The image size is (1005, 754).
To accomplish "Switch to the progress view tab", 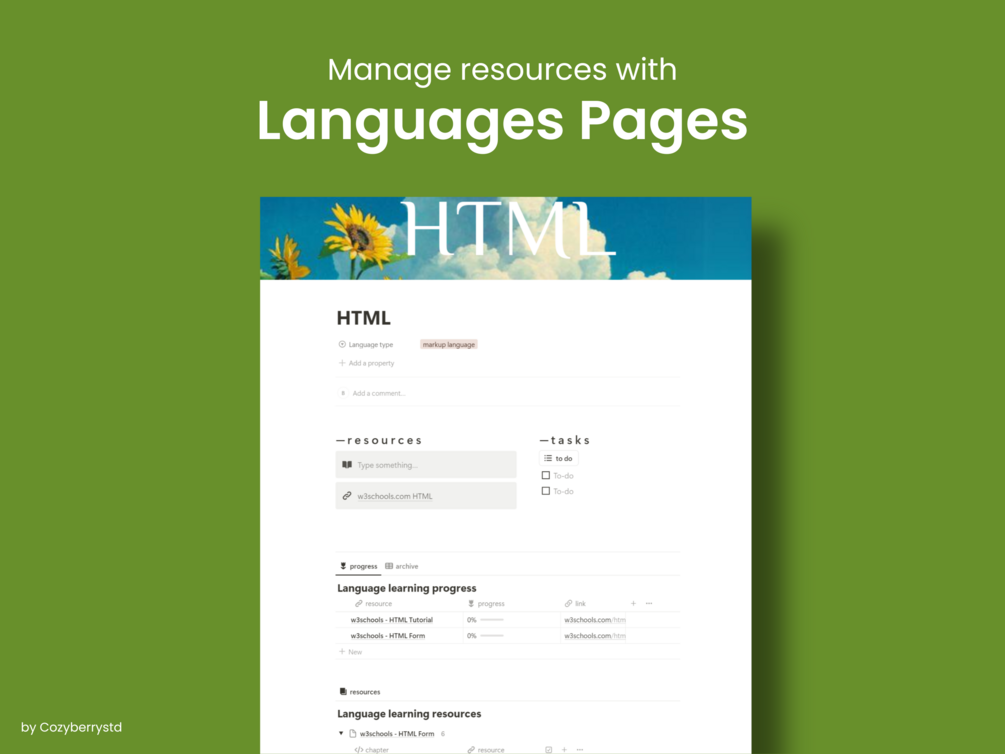I will click(358, 566).
